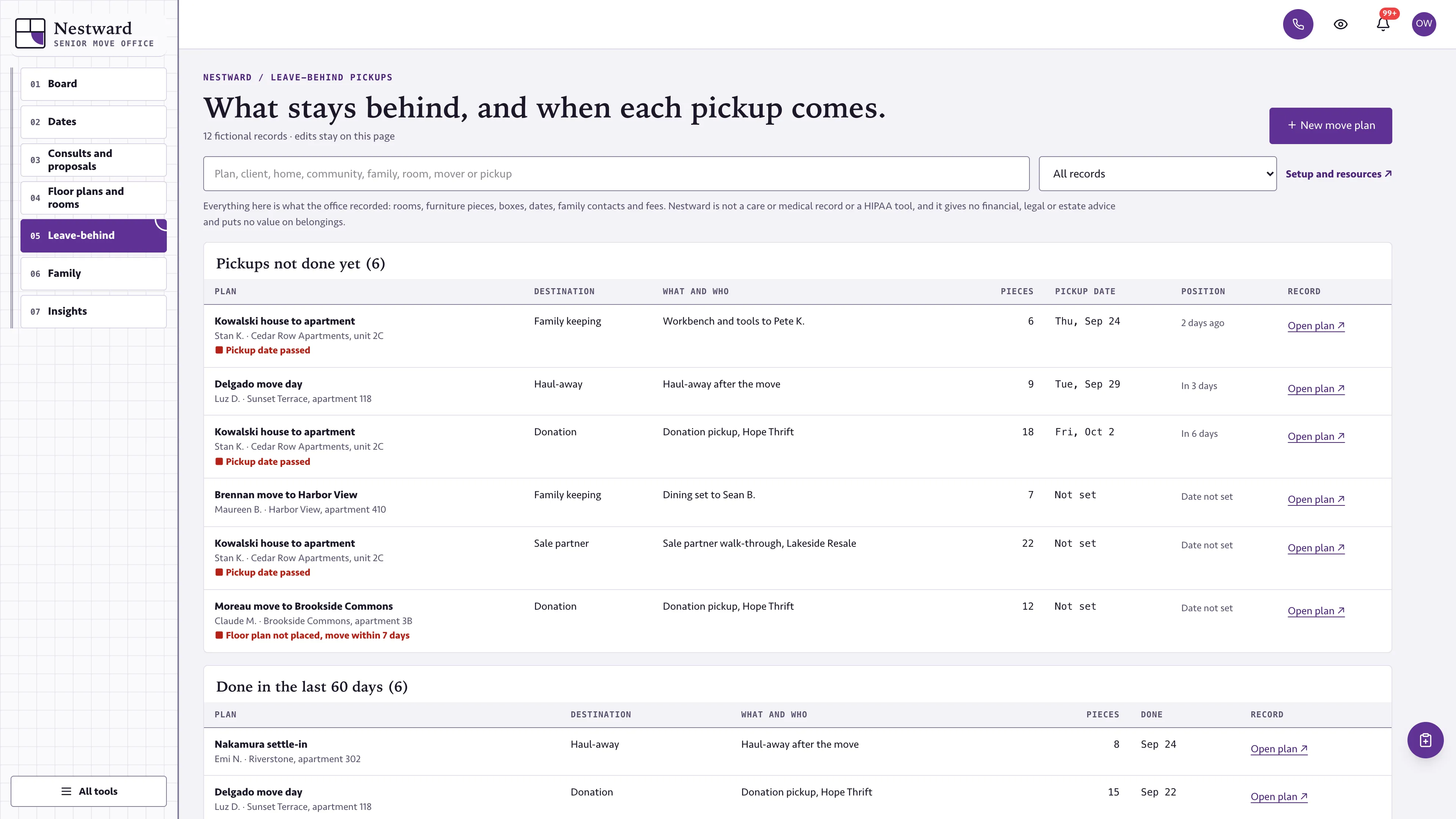Open Setup and resources link
Viewport: 1456px width, 819px height.
click(x=1338, y=174)
